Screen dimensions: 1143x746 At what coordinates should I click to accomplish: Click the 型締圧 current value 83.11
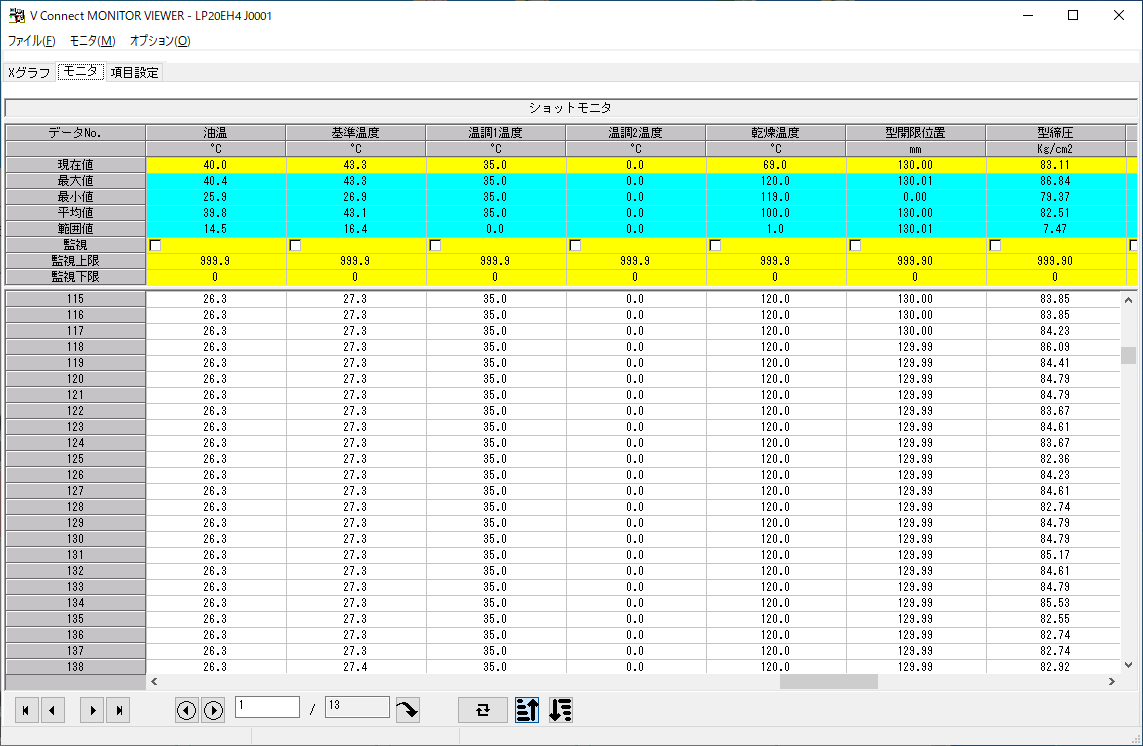click(1055, 165)
